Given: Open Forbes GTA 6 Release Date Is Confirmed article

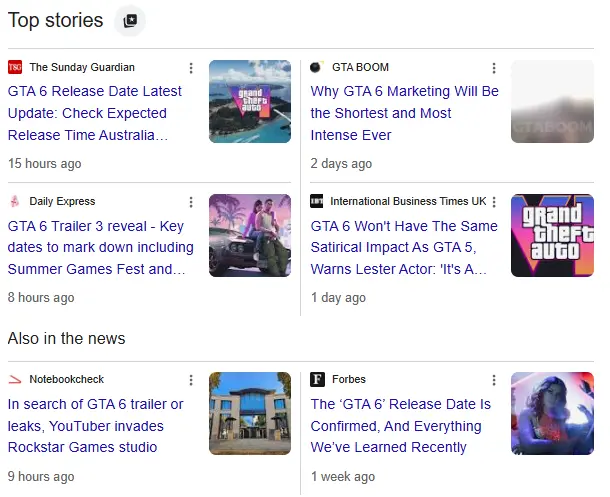Looking at the screenshot, I should pos(401,426).
